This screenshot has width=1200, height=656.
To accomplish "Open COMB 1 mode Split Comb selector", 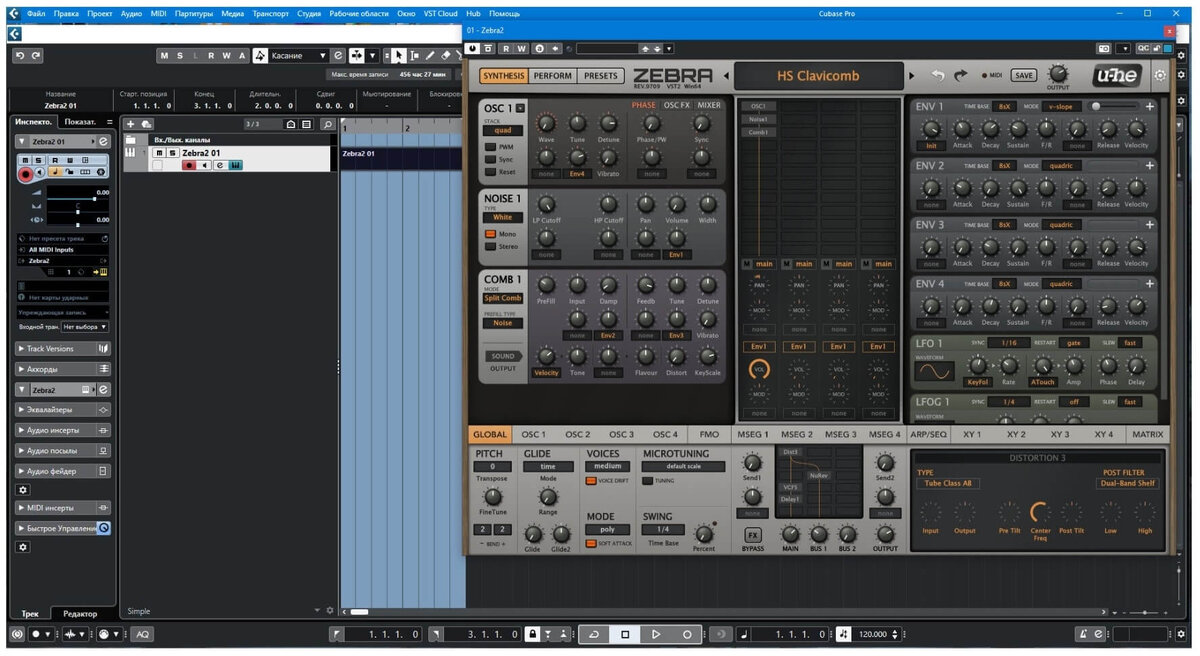I will tap(503, 298).
